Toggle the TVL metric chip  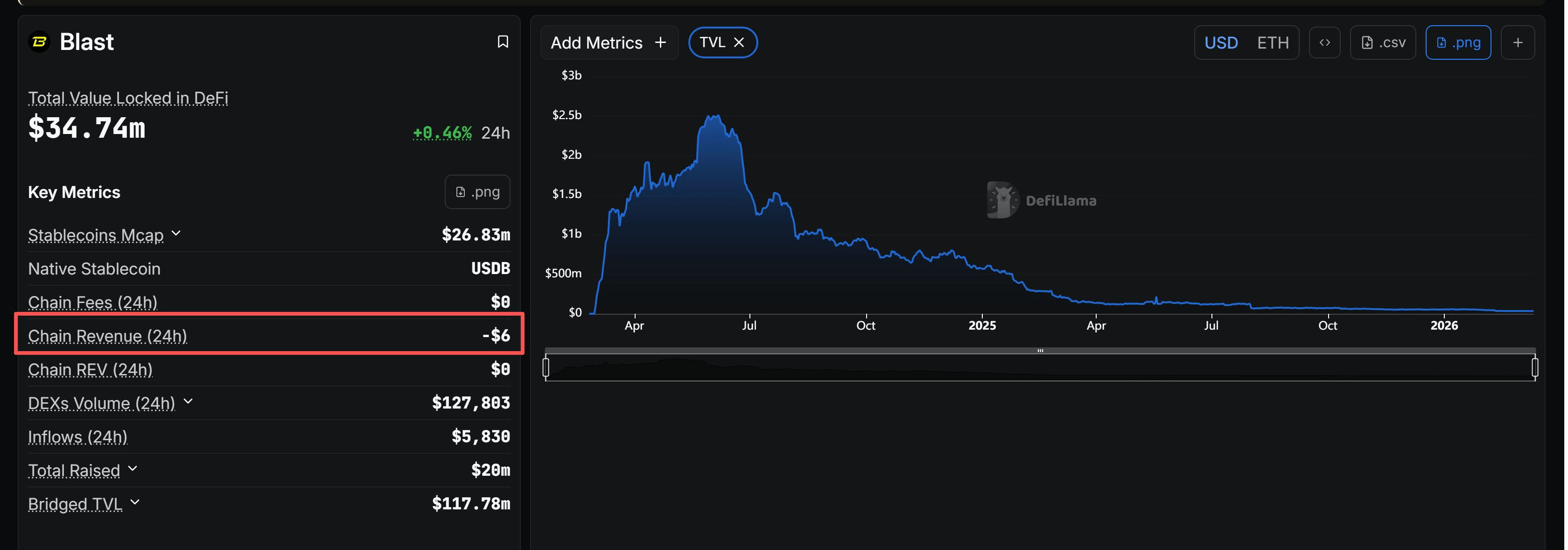(712, 42)
